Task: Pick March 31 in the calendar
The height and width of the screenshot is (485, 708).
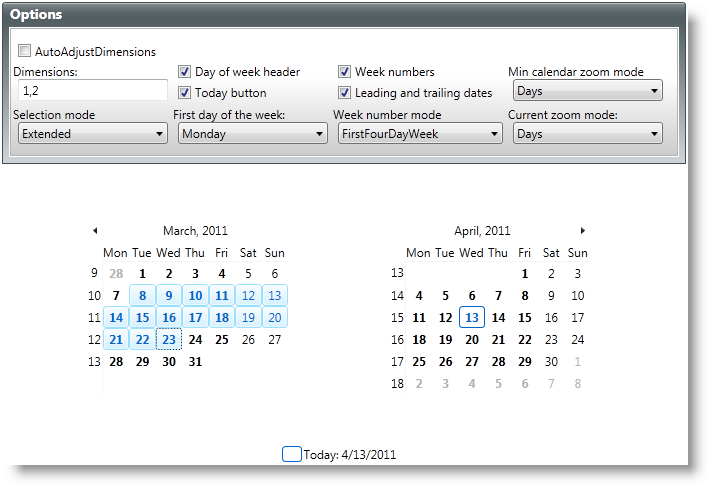Action: (x=195, y=361)
